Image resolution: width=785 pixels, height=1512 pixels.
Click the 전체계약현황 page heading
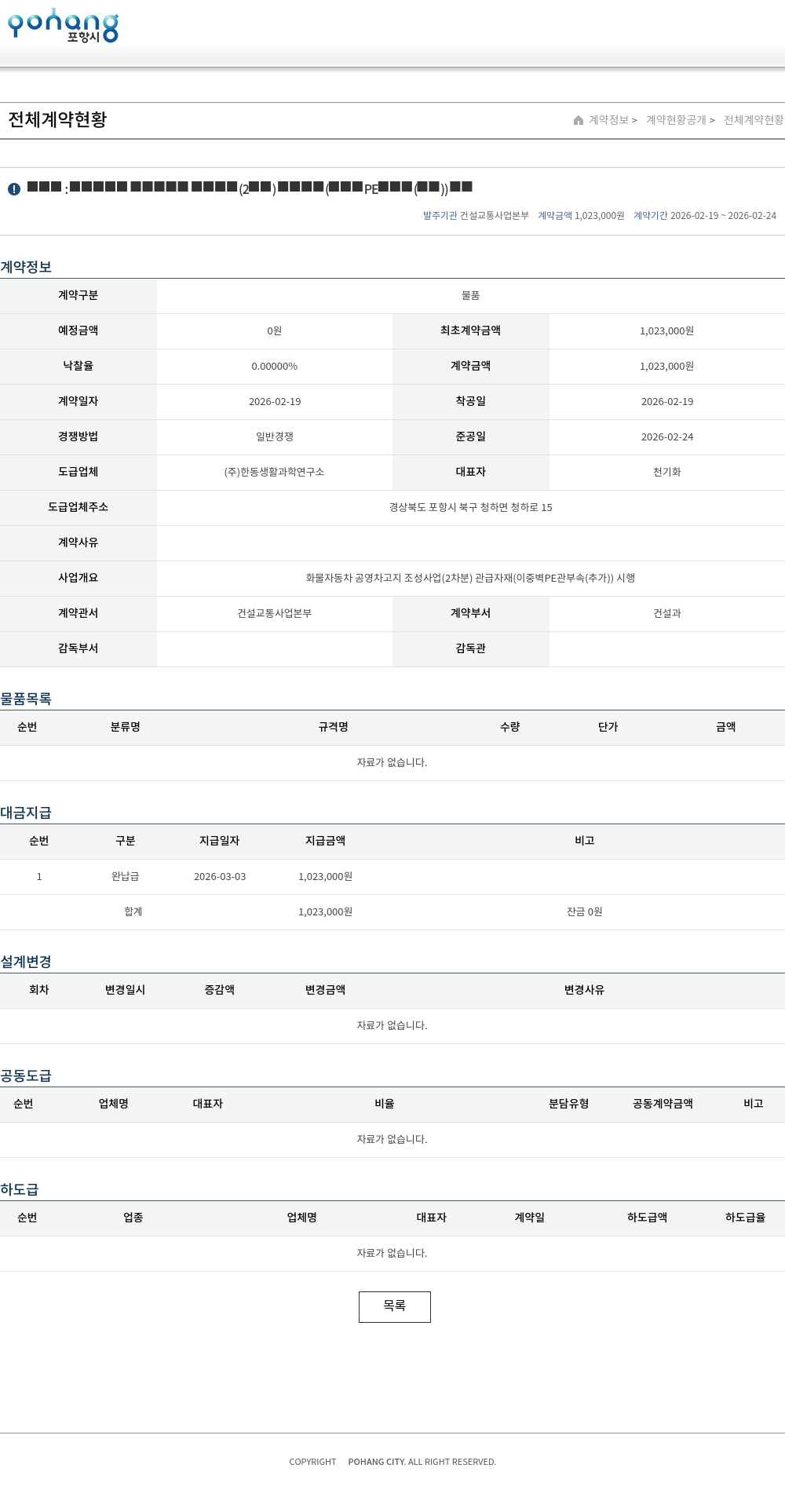(x=57, y=119)
